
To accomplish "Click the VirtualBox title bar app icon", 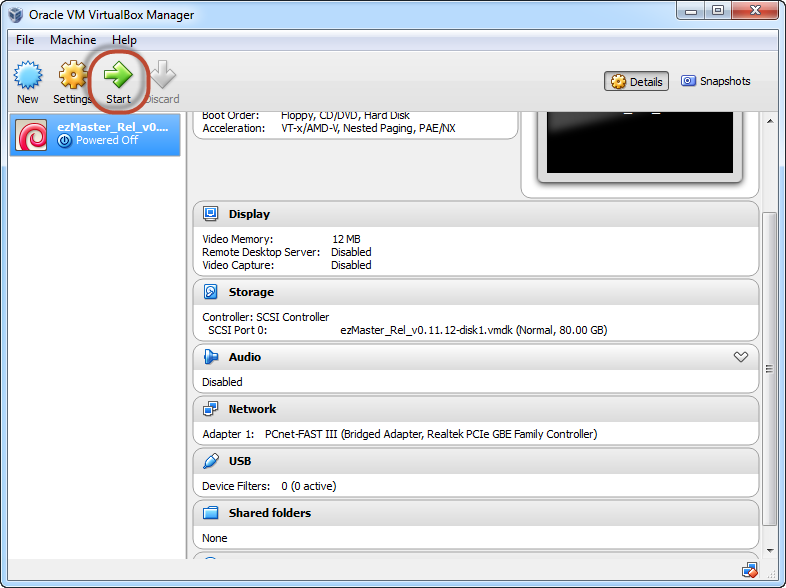I will click(x=16, y=15).
